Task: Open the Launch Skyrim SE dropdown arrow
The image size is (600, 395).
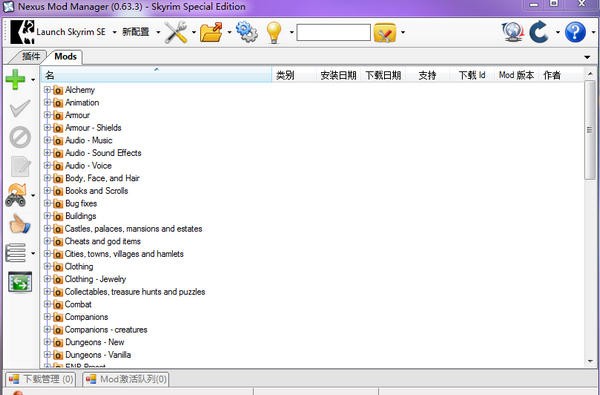Action: tap(114, 33)
